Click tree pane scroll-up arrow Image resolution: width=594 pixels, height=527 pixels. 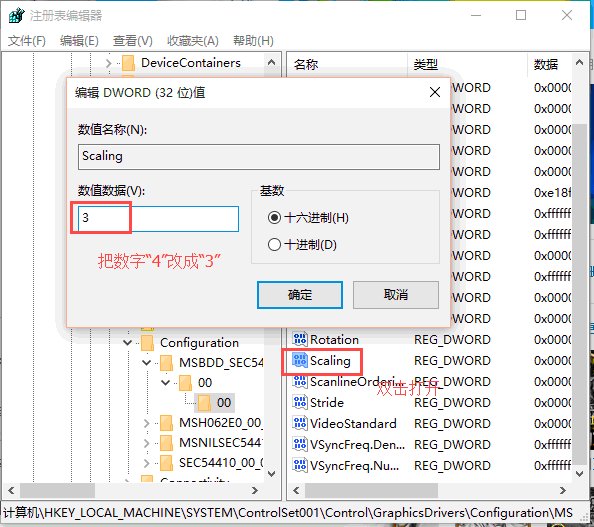click(272, 62)
